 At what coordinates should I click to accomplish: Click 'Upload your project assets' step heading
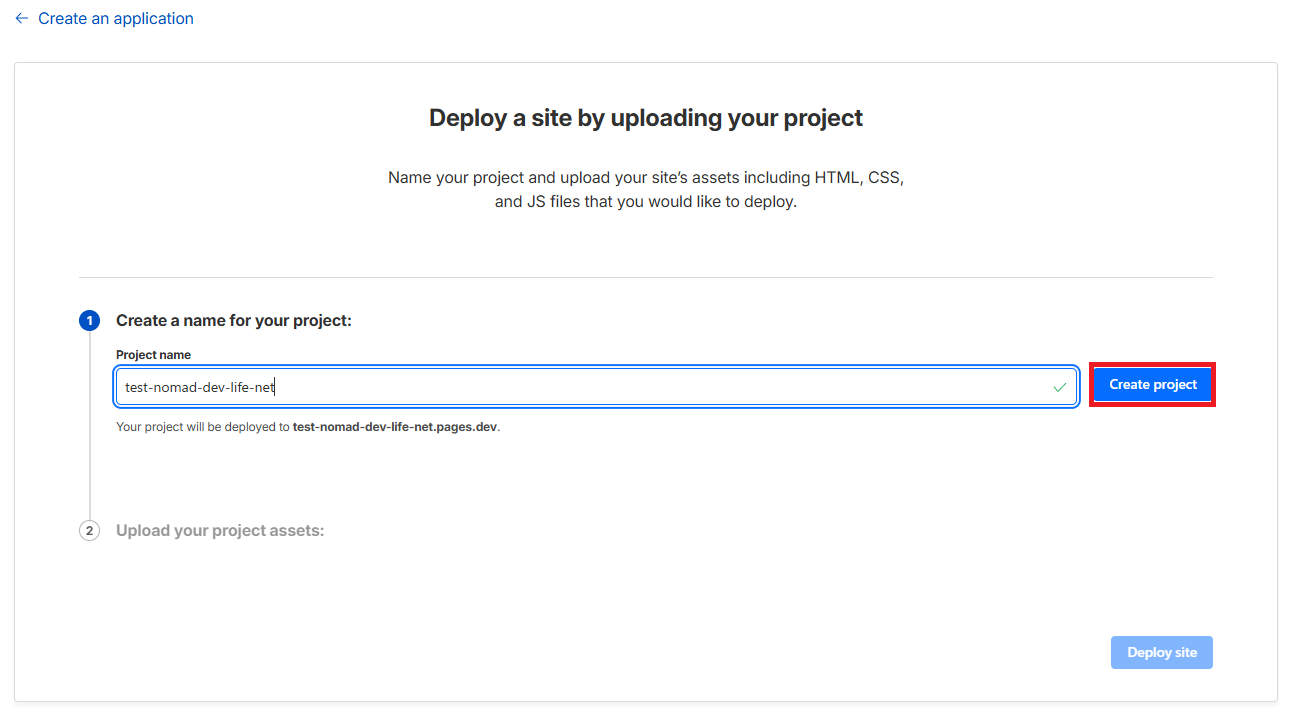coord(220,531)
